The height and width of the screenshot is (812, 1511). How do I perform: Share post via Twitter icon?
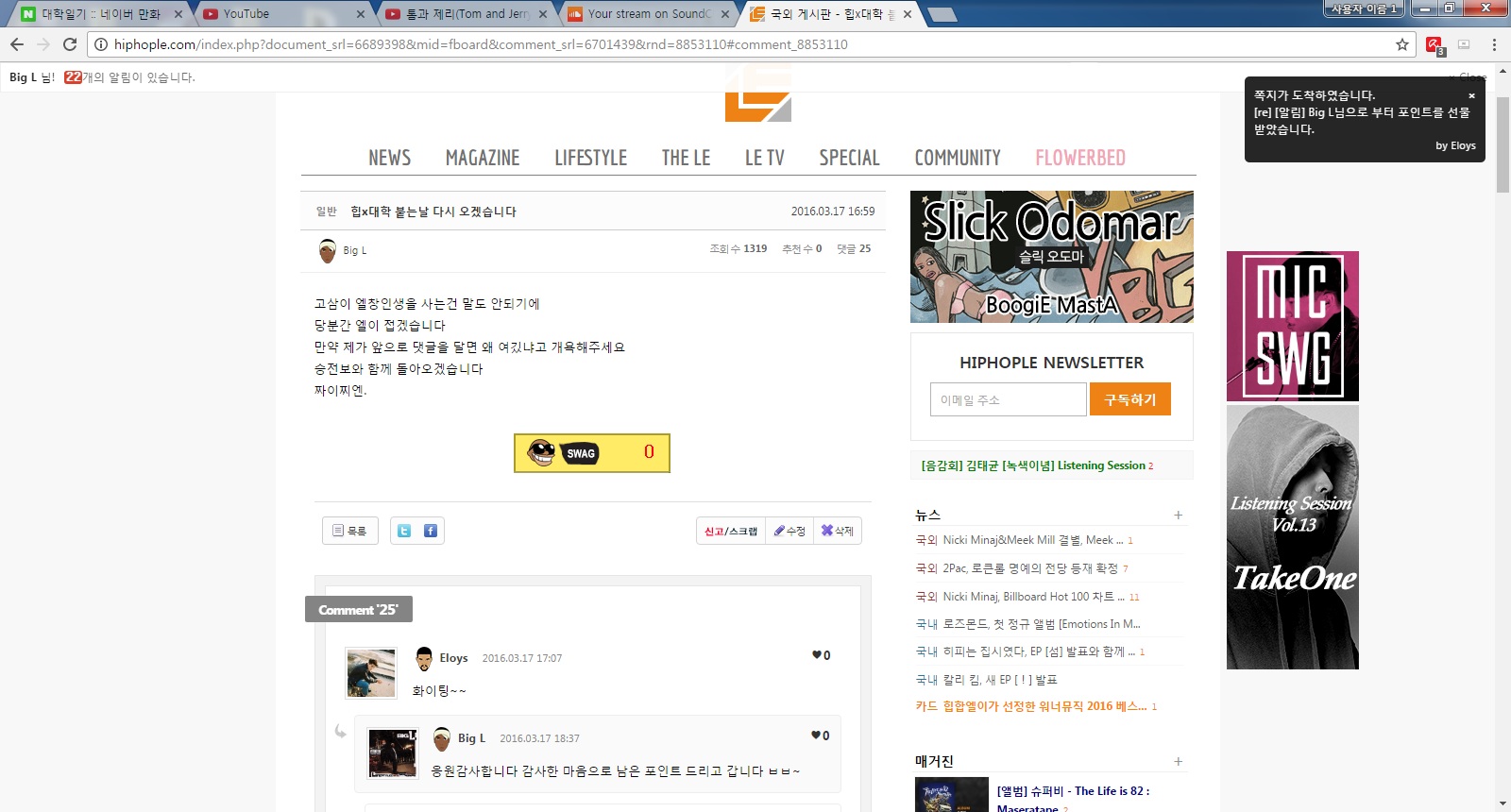(x=404, y=531)
